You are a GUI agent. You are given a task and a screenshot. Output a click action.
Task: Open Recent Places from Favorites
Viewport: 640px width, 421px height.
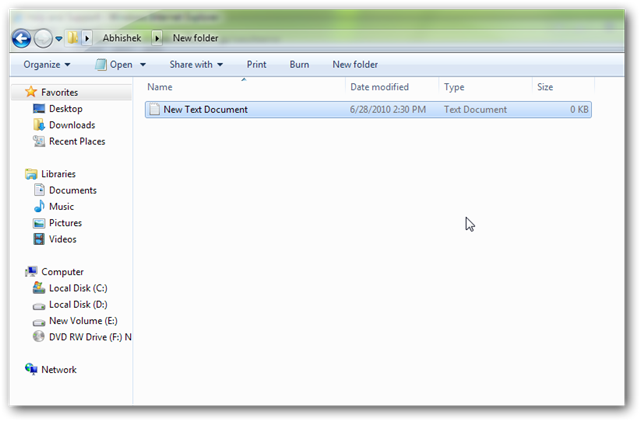point(77,141)
